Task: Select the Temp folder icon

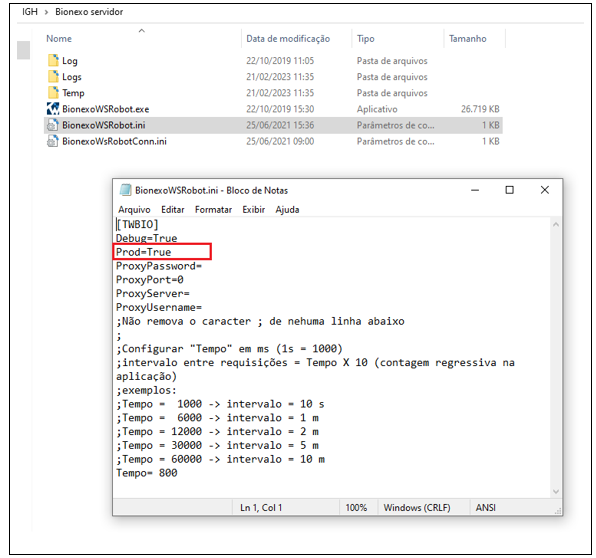Action: pyautogui.click(x=53, y=92)
